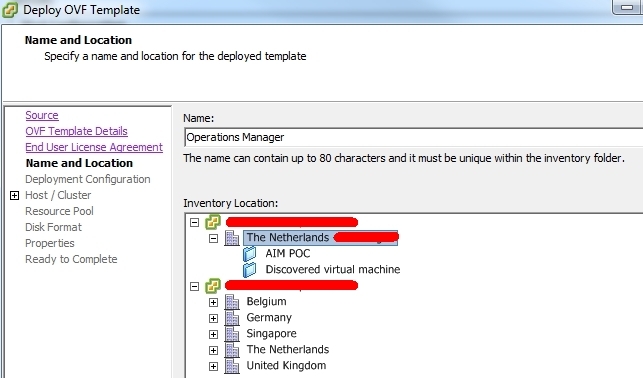Click the United Kingdom datacenter icon
Image resolution: width=643 pixels, height=378 pixels.
click(232, 366)
